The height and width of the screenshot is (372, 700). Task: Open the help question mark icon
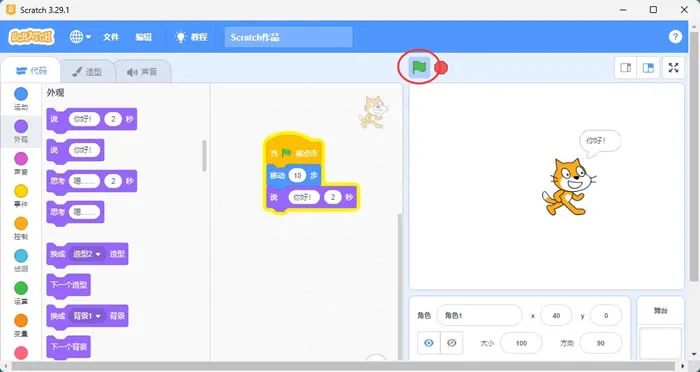pos(675,37)
